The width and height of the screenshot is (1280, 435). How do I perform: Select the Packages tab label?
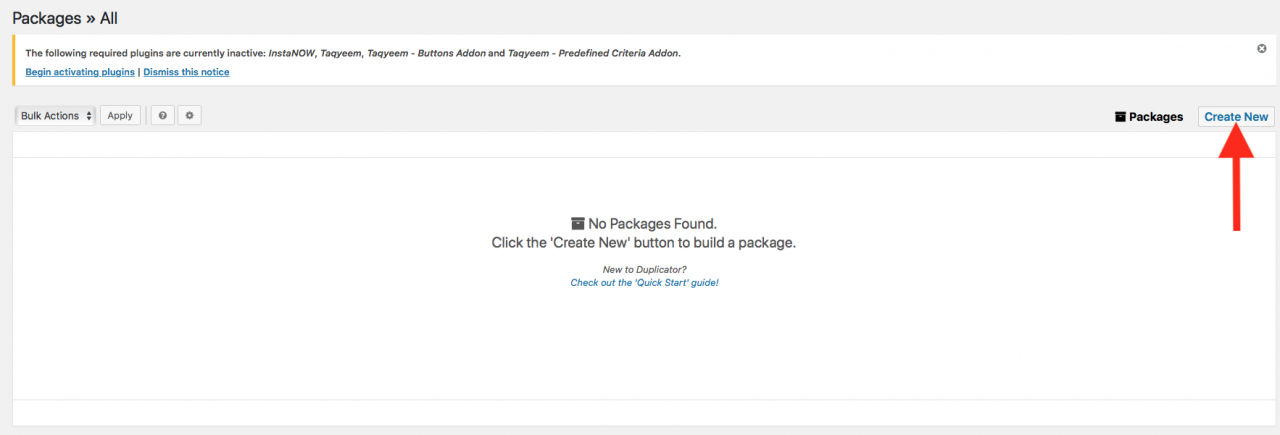pos(1156,117)
